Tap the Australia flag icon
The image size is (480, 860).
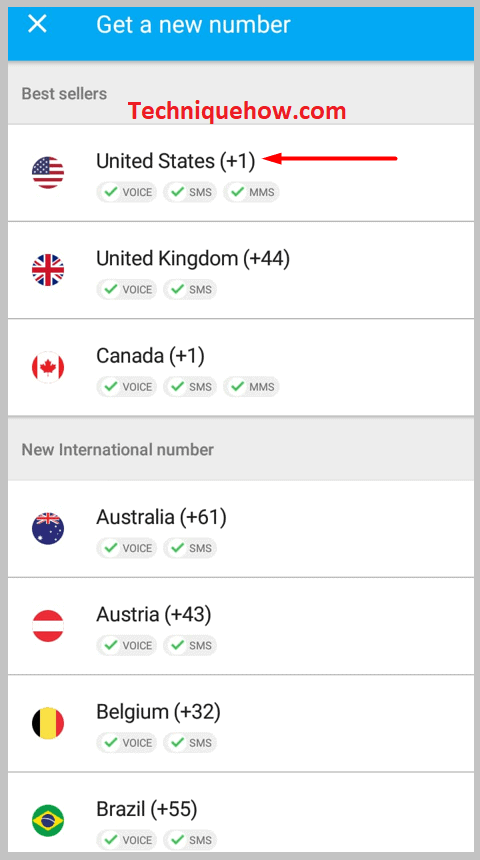click(48, 528)
